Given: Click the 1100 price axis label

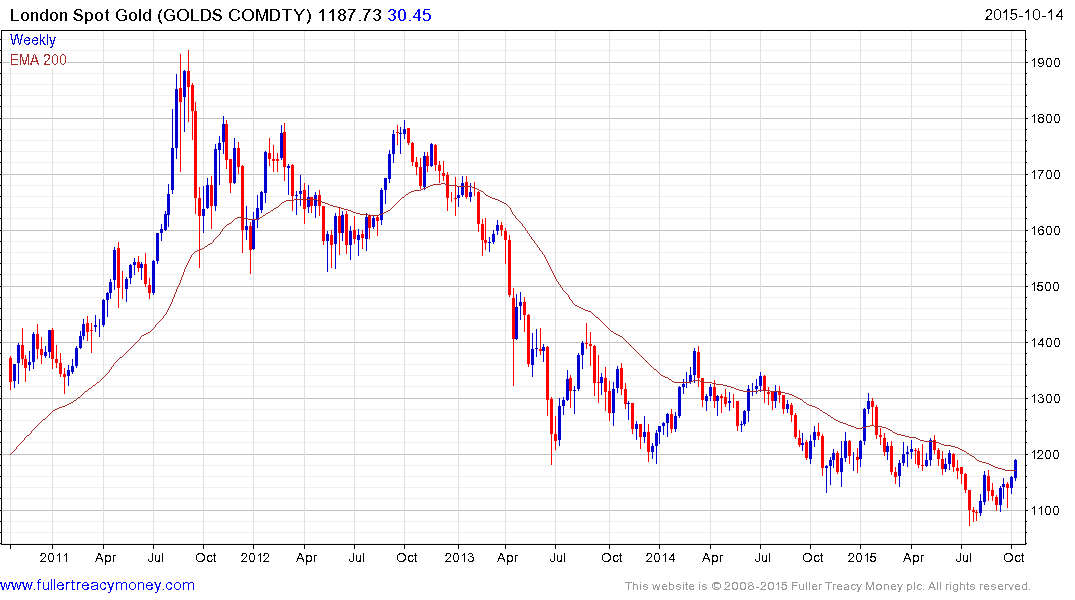Looking at the screenshot, I should (1046, 511).
